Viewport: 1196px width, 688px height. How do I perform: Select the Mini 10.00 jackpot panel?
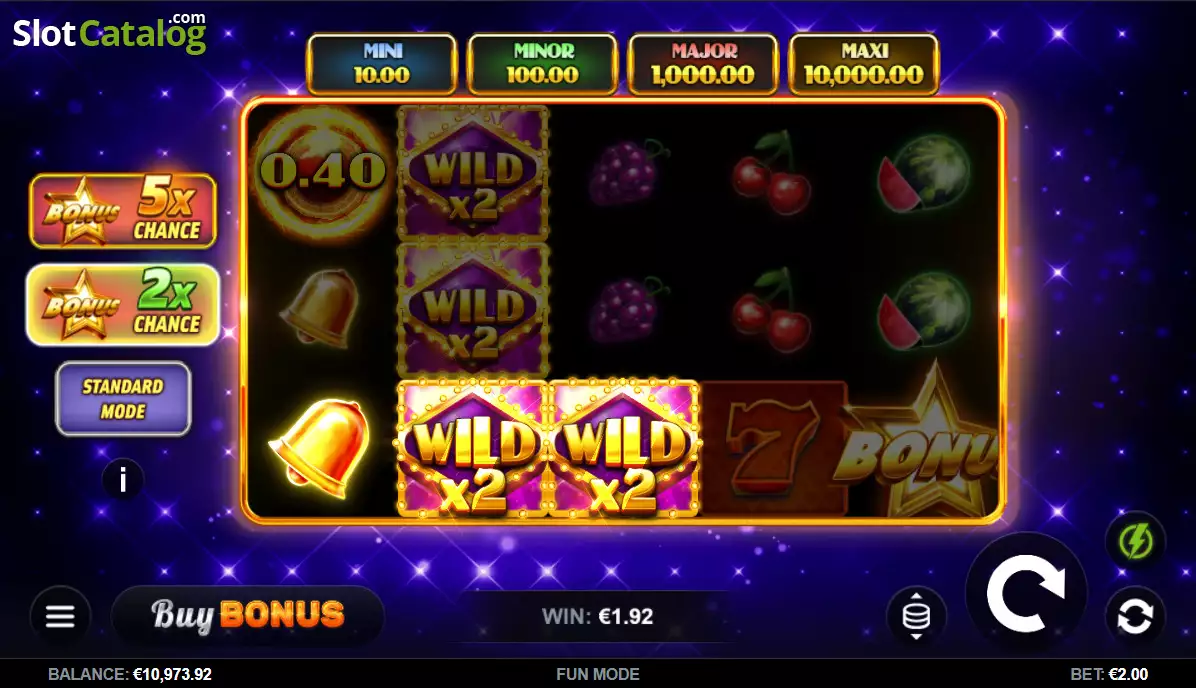tap(381, 64)
